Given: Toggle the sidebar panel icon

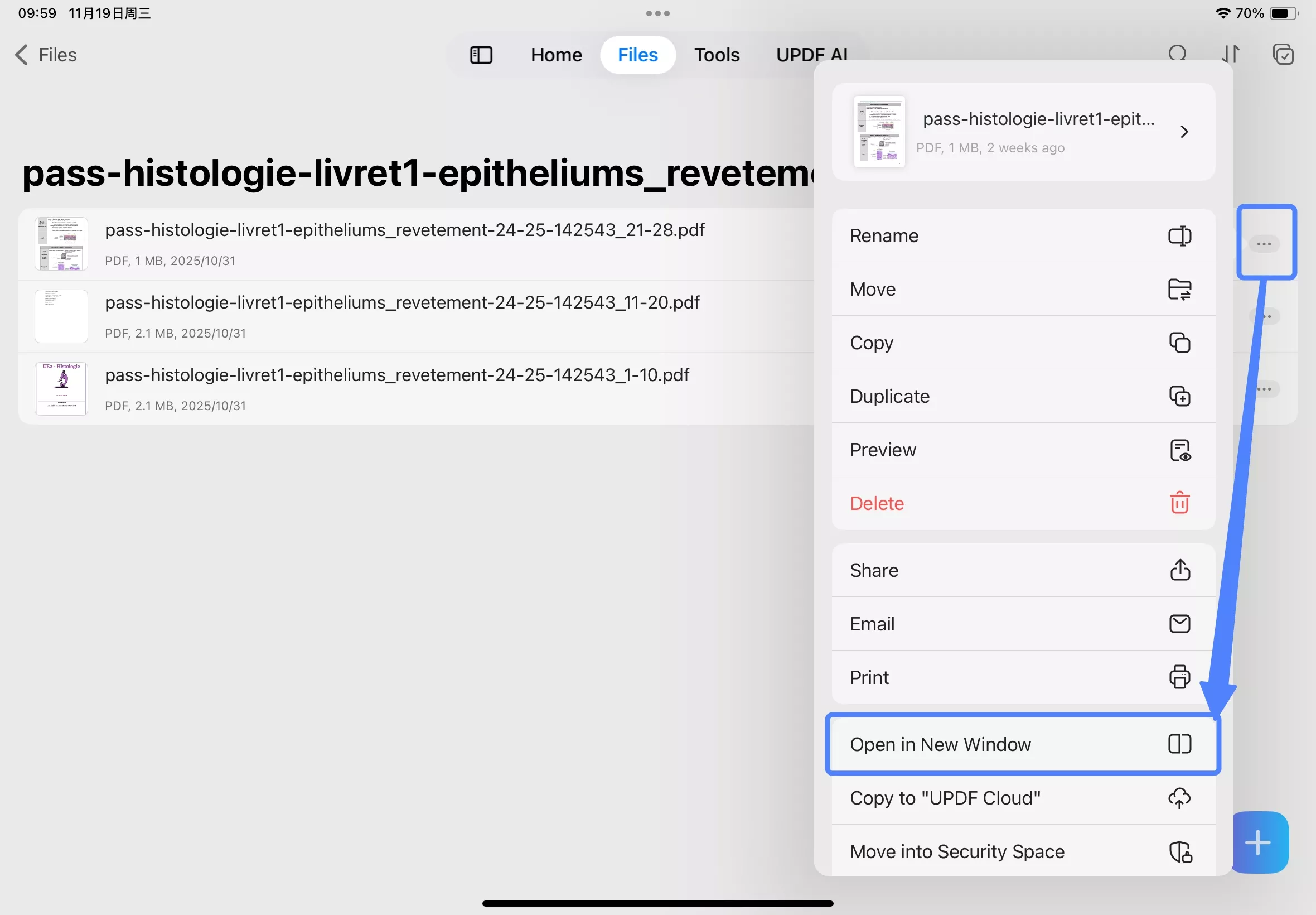Looking at the screenshot, I should coord(481,55).
